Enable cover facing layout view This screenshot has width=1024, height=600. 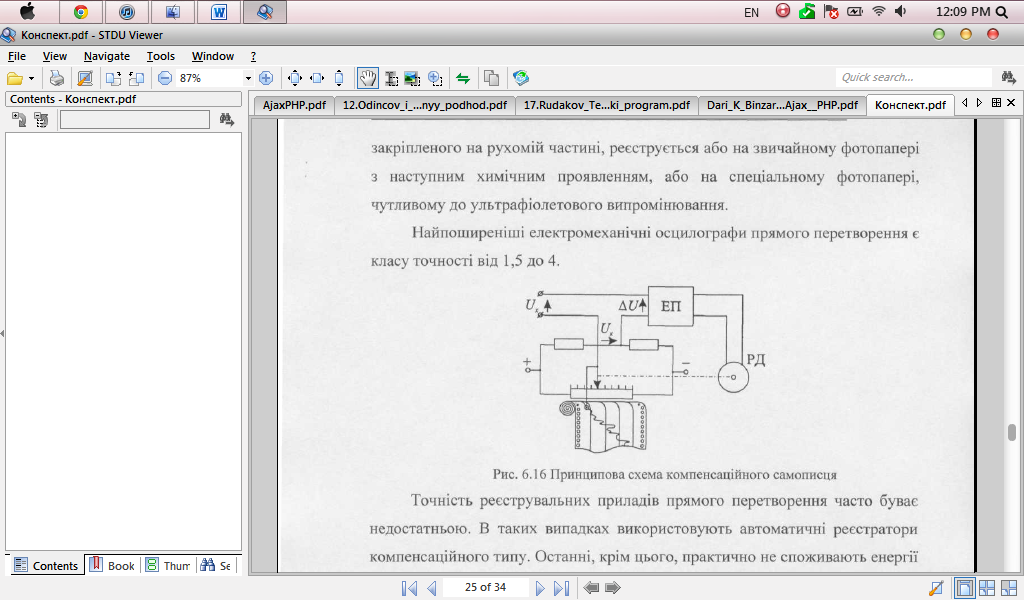1009,588
